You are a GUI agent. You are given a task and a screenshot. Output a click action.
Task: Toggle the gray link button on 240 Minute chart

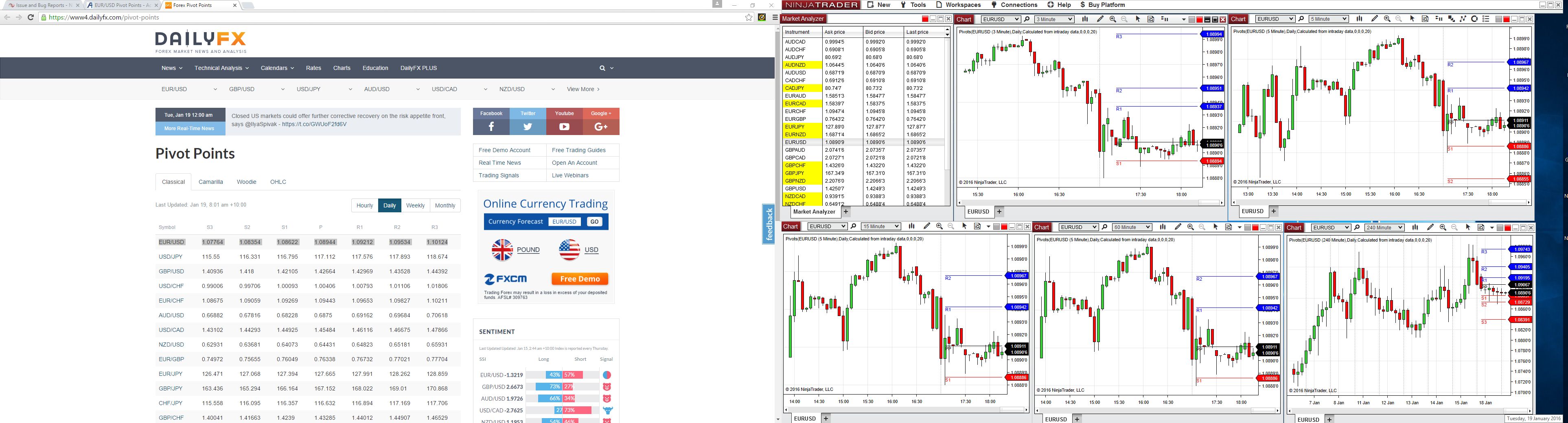click(x=1499, y=228)
